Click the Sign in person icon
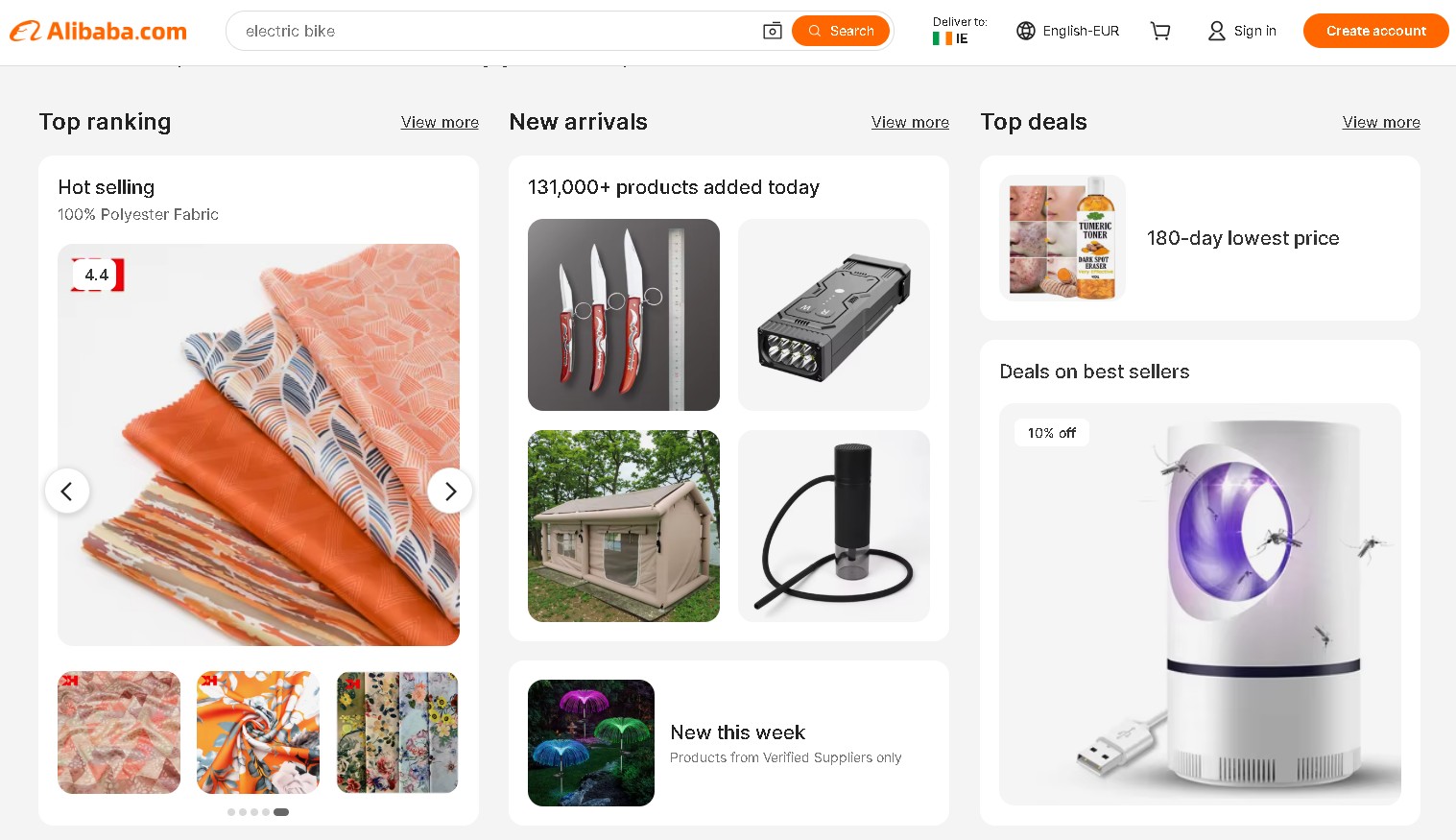The height and width of the screenshot is (840, 1456). (x=1216, y=31)
